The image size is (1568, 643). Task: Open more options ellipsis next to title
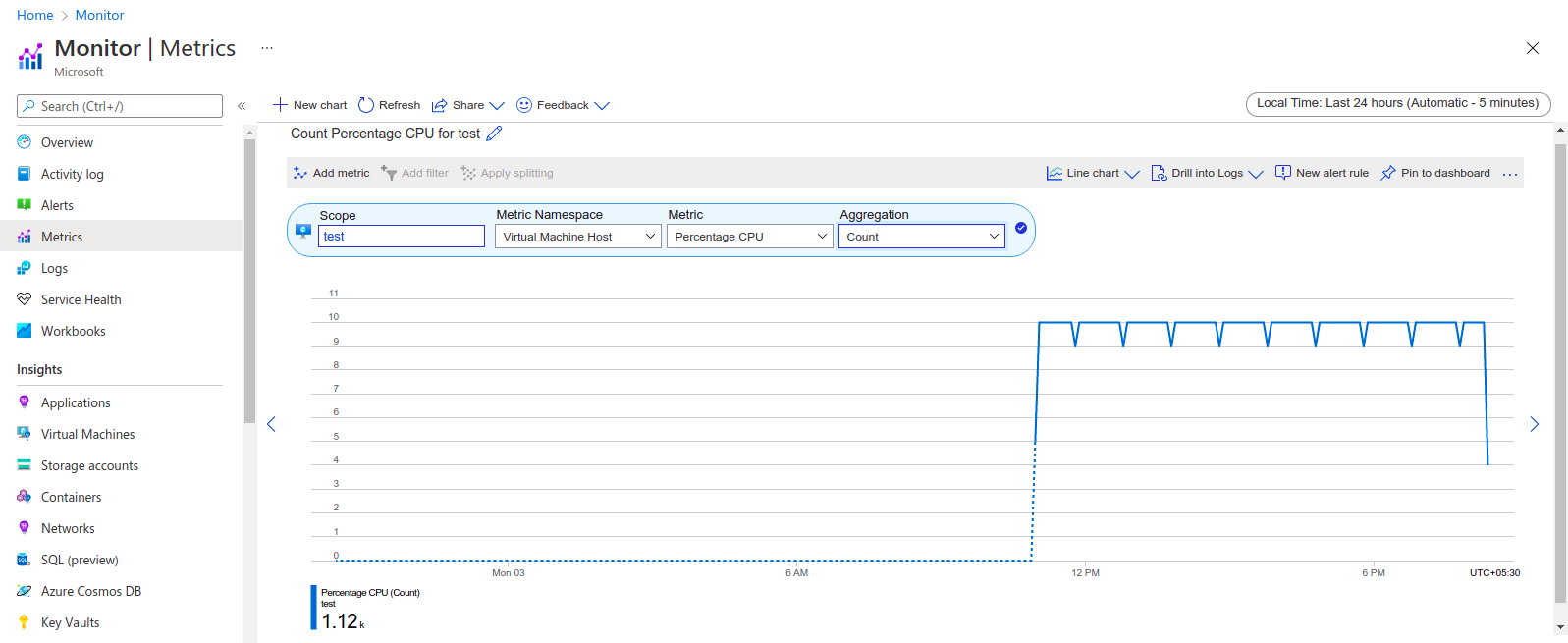coord(267,48)
